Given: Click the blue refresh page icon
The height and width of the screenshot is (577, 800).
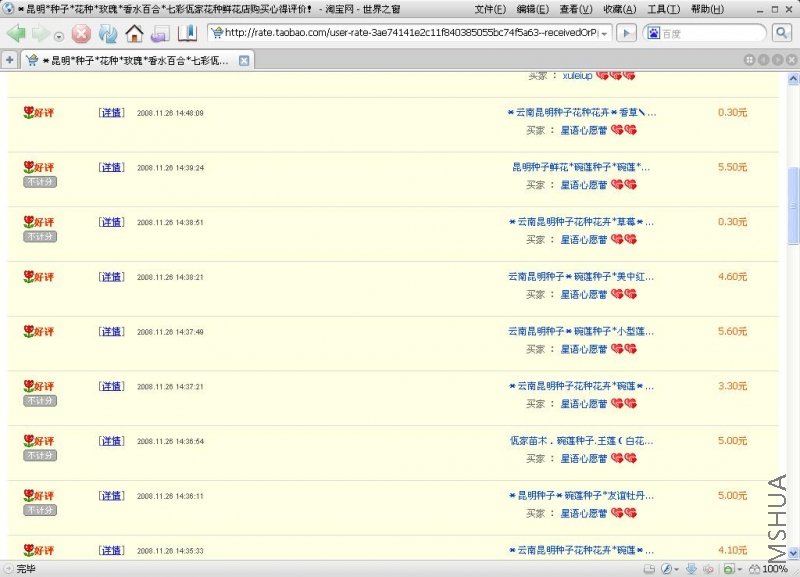Looking at the screenshot, I should click(108, 34).
